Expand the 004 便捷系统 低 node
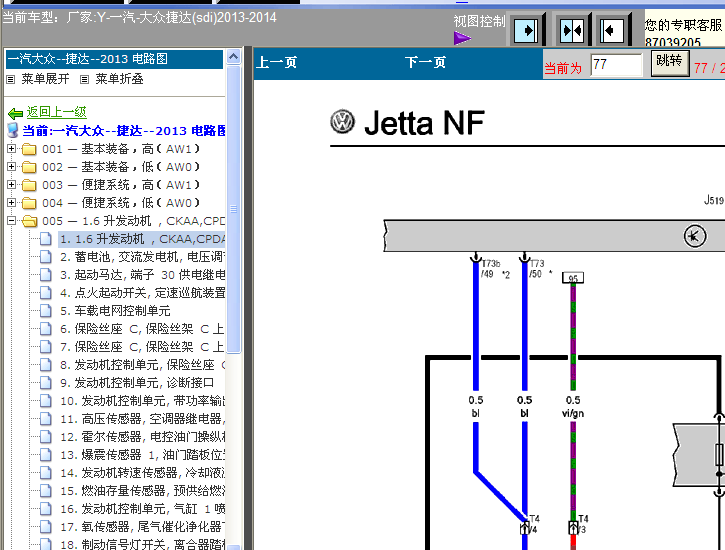The width and height of the screenshot is (725, 550). [x=12, y=203]
